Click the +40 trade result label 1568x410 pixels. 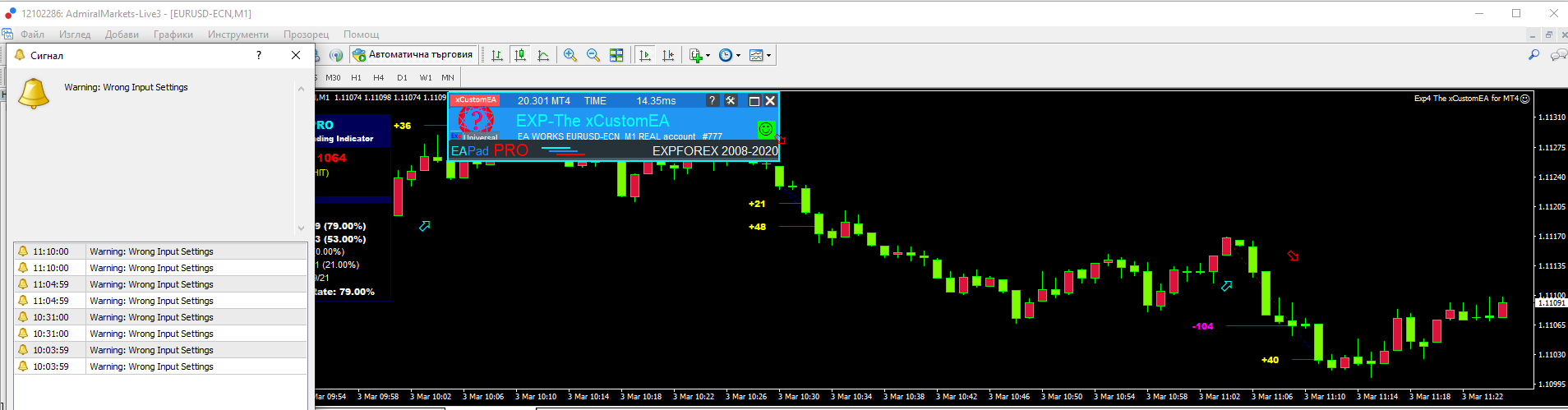[x=1270, y=360]
